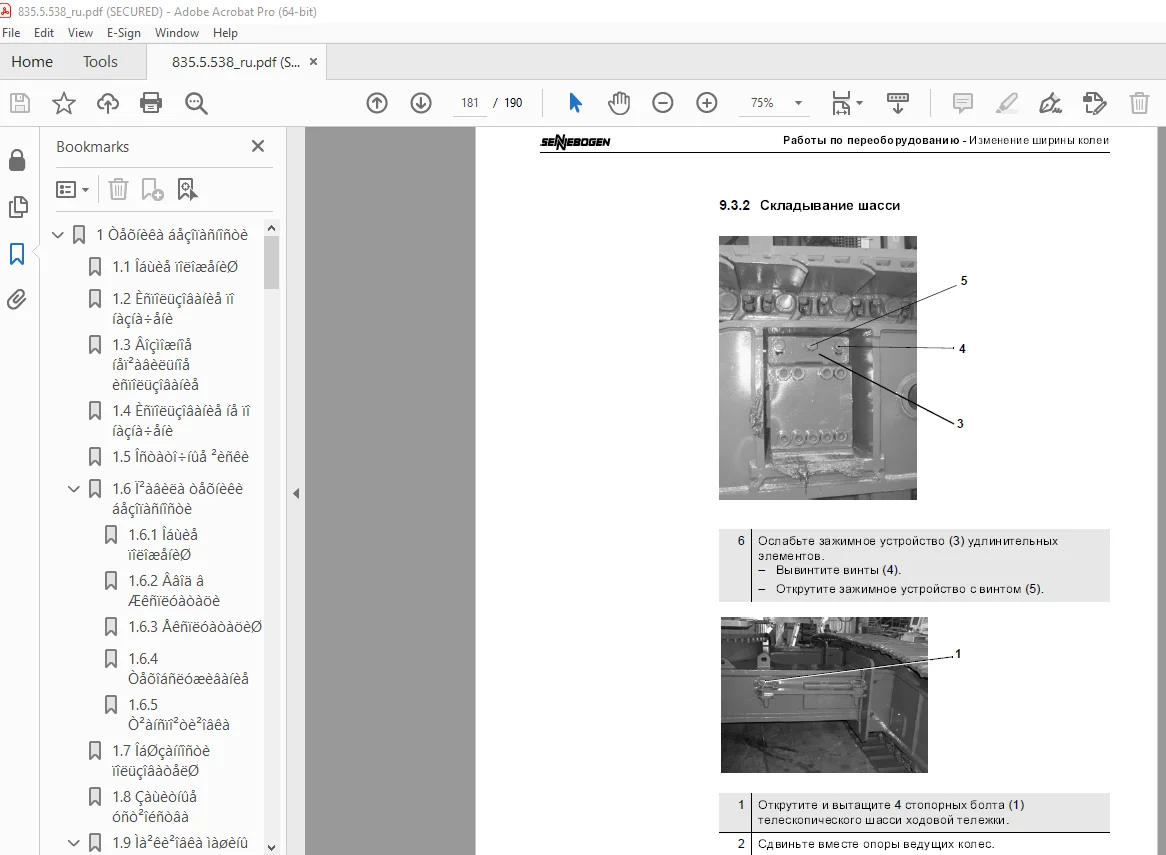
Task: Find the current bookmark icon
Action: (x=187, y=190)
